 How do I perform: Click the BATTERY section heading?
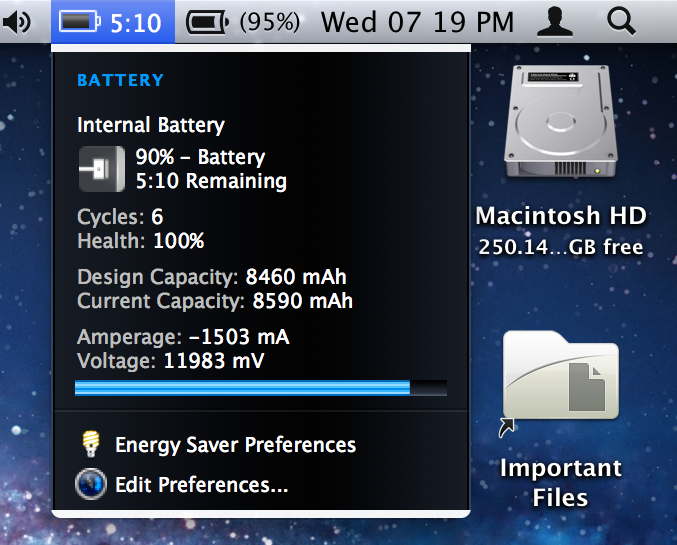tap(120, 80)
